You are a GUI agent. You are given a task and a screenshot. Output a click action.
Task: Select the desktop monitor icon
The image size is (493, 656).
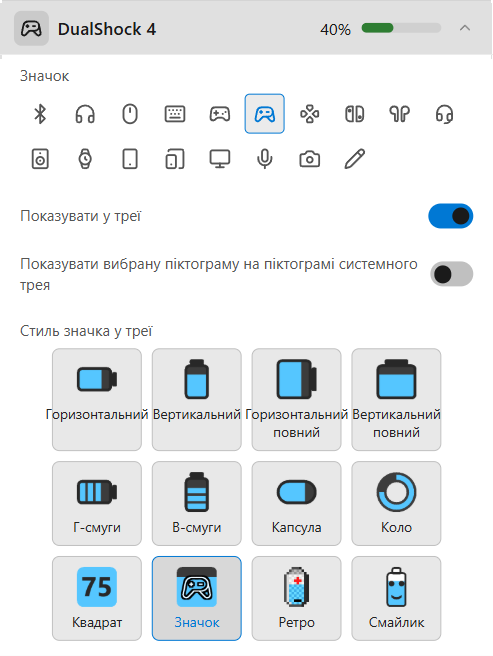tap(220, 159)
